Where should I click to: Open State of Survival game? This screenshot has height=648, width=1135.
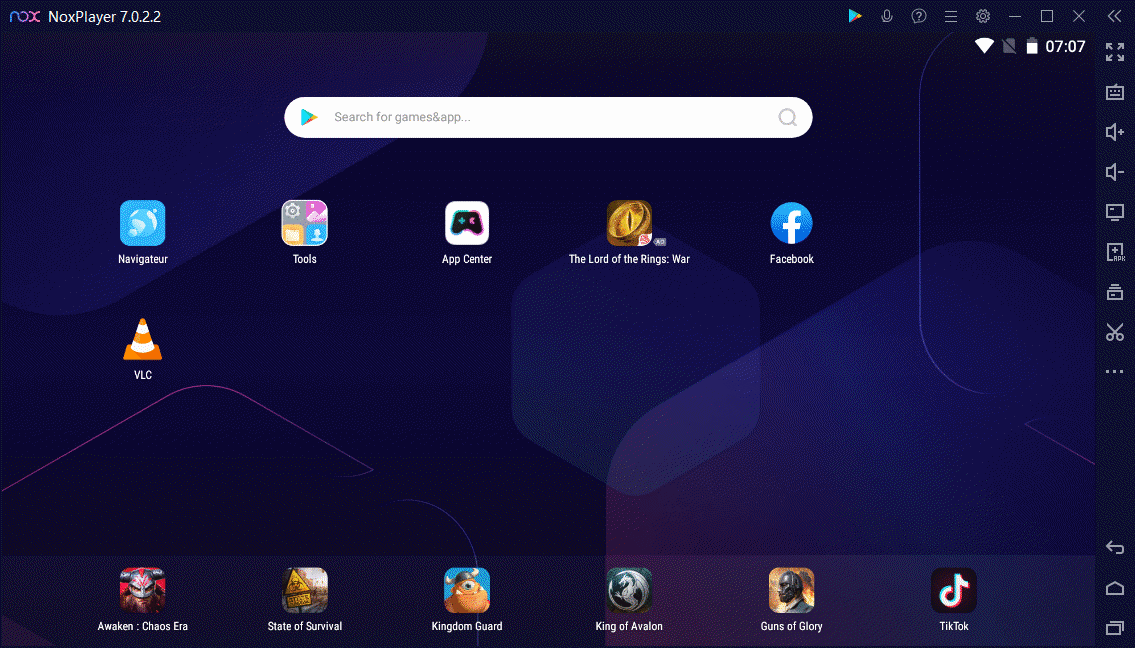point(305,591)
